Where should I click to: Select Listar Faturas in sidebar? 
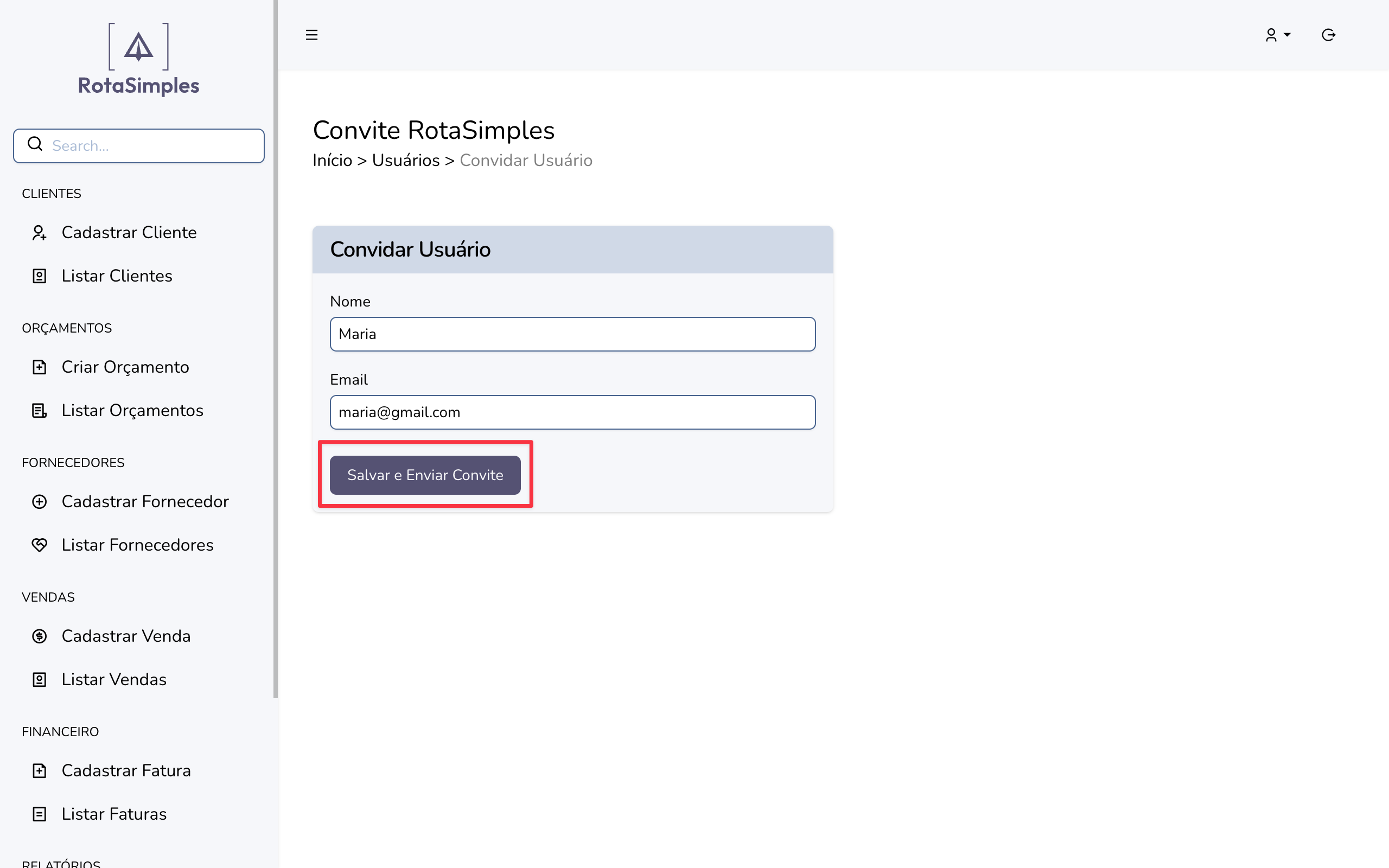[113, 814]
